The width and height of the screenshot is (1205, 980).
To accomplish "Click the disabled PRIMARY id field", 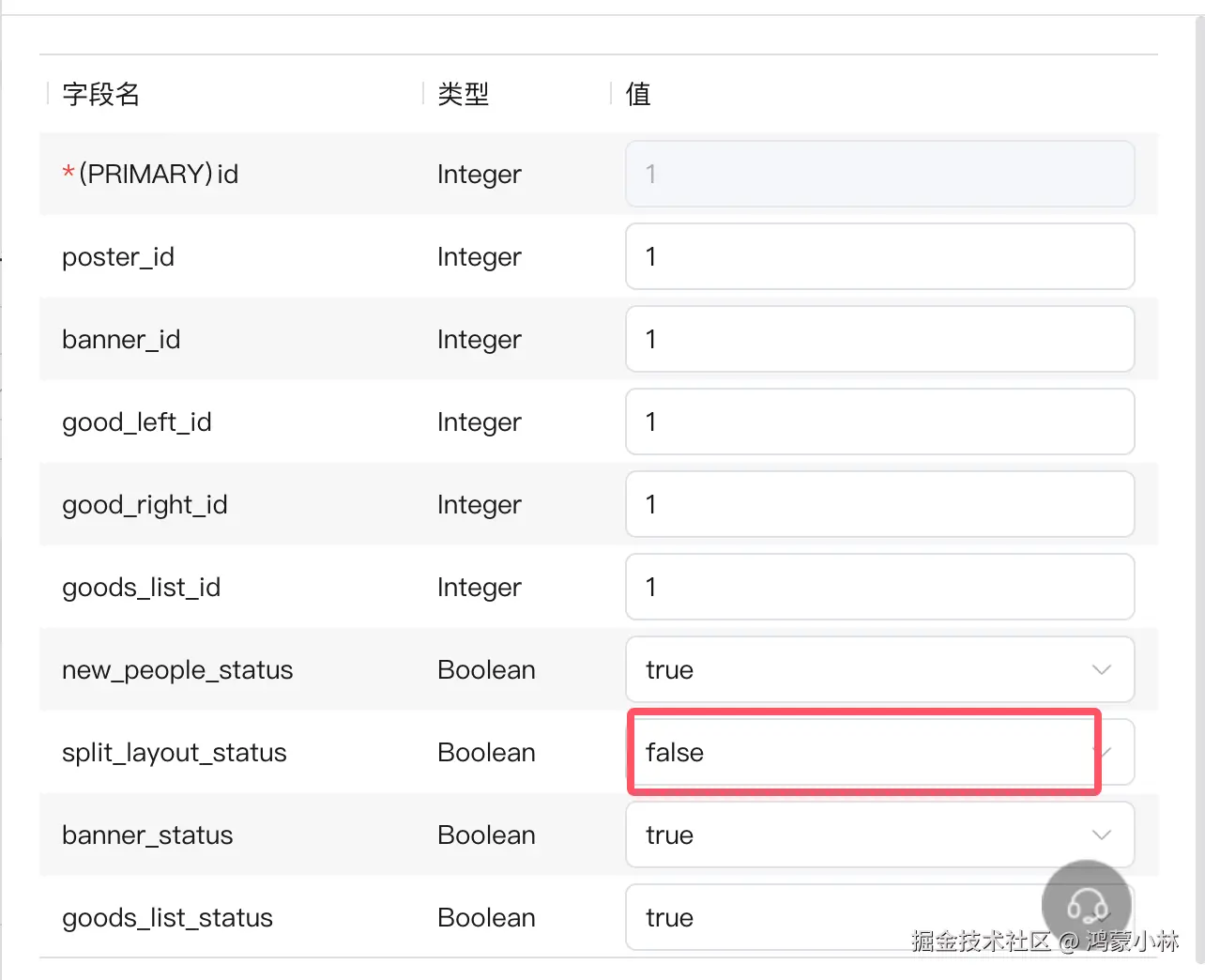I will click(879, 175).
